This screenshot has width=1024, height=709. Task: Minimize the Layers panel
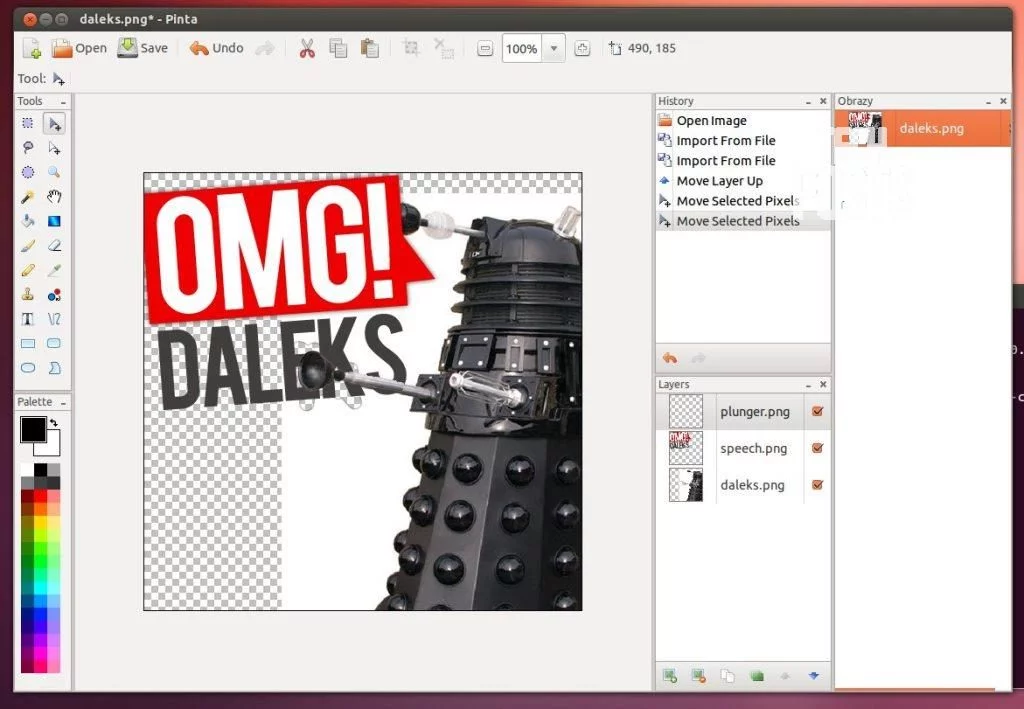point(808,385)
